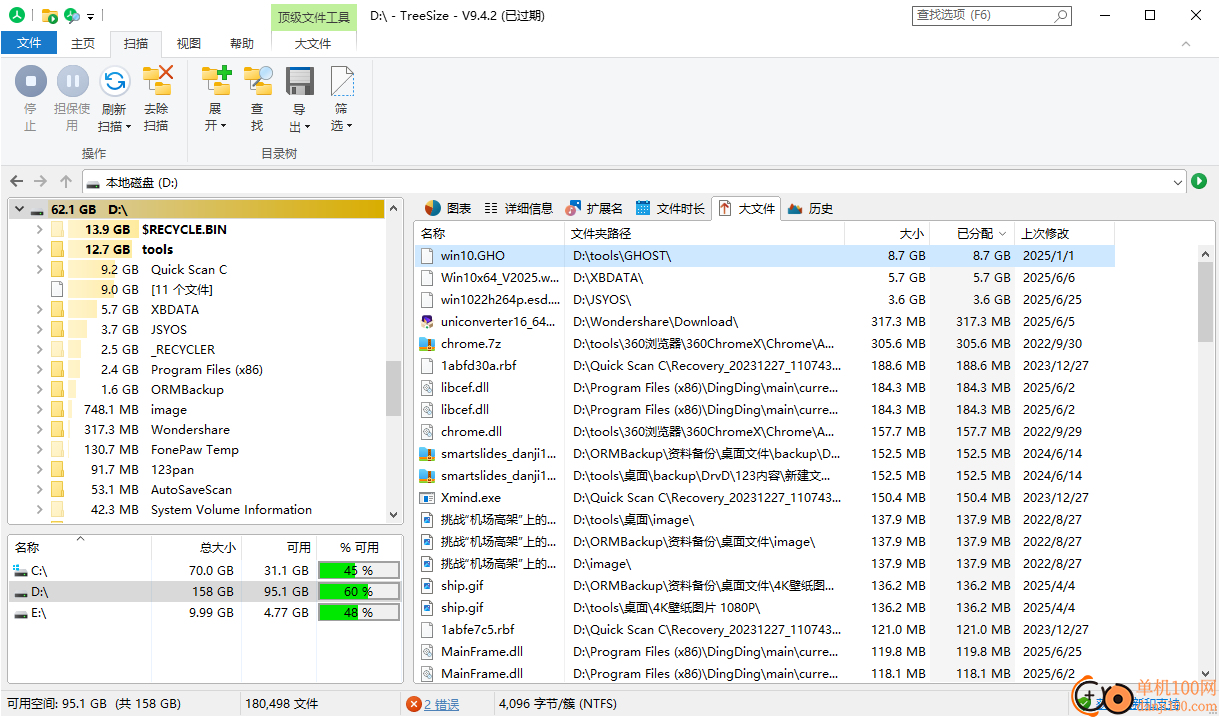Click the chrome.7z archive icon

pos(427,344)
